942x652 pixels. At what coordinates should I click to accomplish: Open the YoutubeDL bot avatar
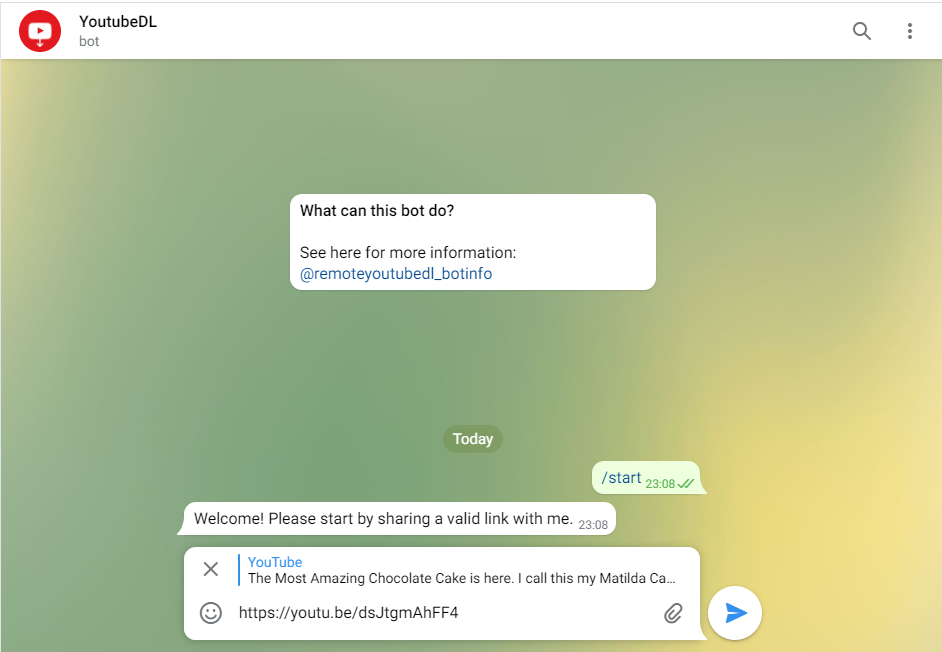click(40, 31)
